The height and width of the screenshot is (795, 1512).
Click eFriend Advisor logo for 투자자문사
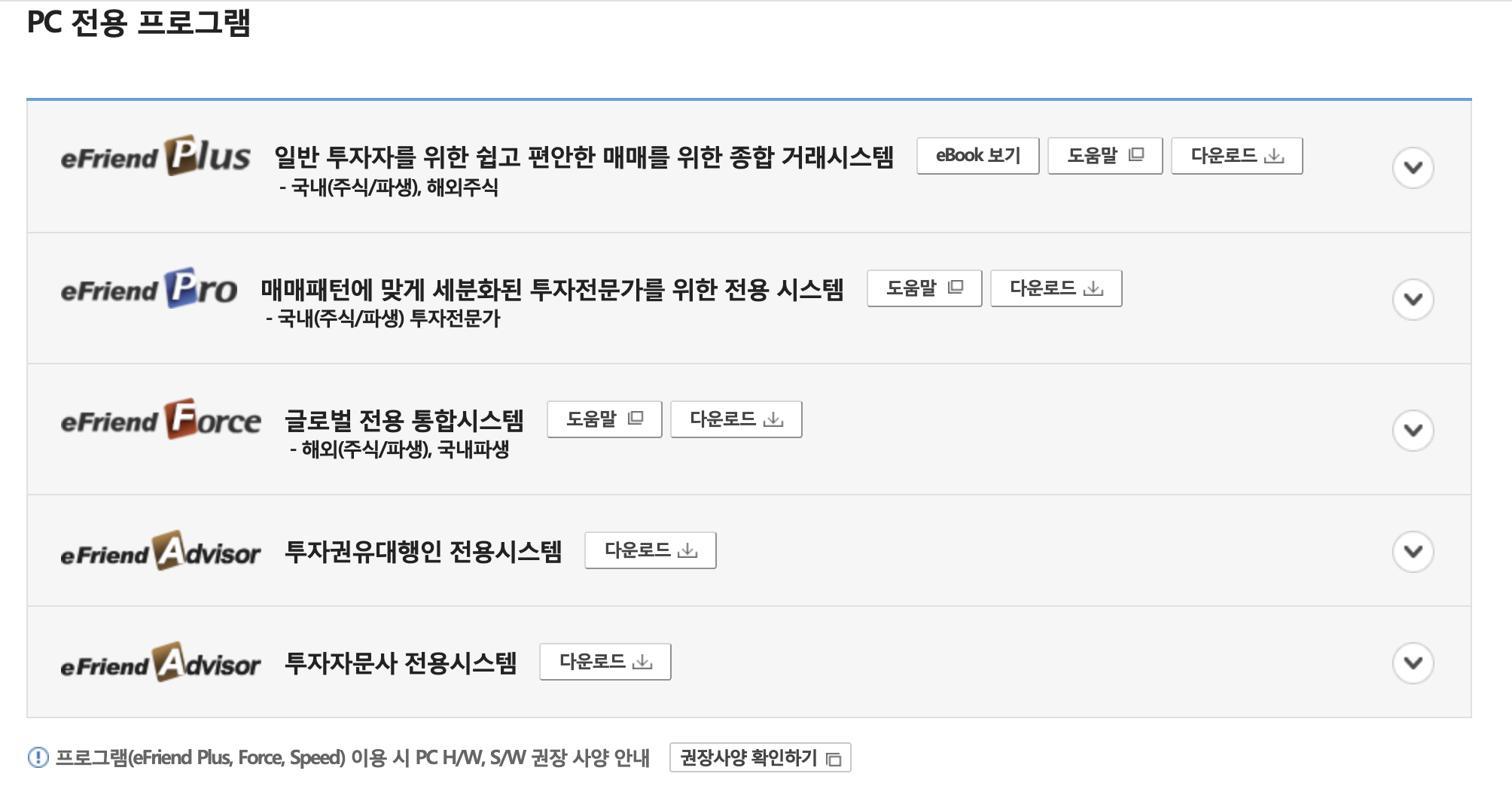coord(160,662)
